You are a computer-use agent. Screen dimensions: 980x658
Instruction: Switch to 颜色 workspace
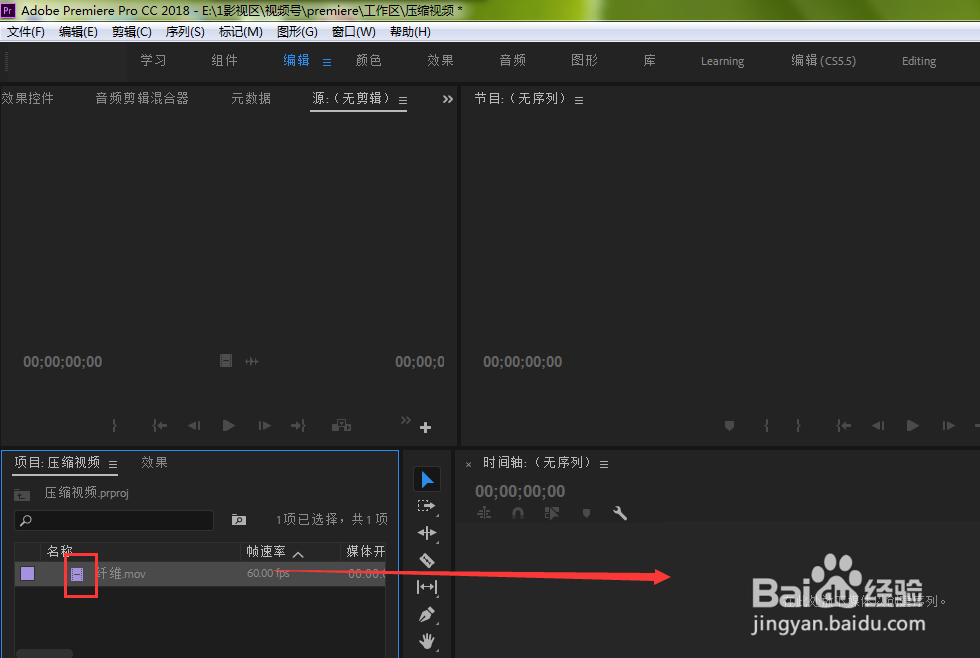368,61
